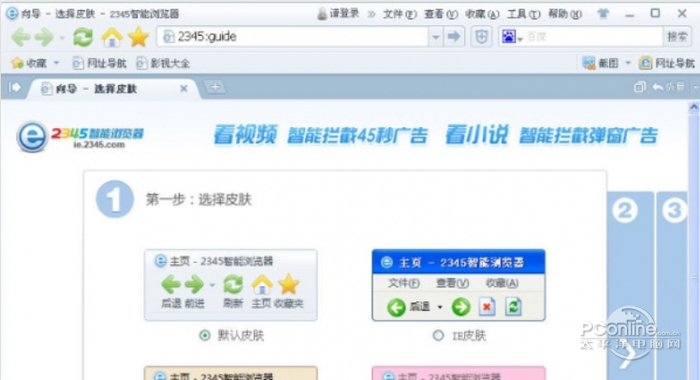
Task: Open the 影视大全 bookmark link
Action: tap(163, 63)
